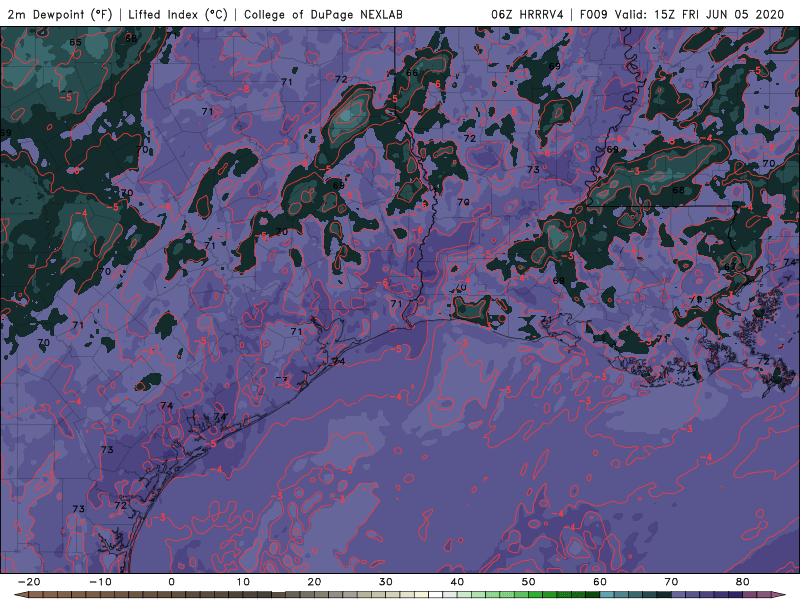Viewport: 800px width, 600px height.
Task: Click the "2m Dewpoint (°F)" title text
Action: tap(60, 15)
